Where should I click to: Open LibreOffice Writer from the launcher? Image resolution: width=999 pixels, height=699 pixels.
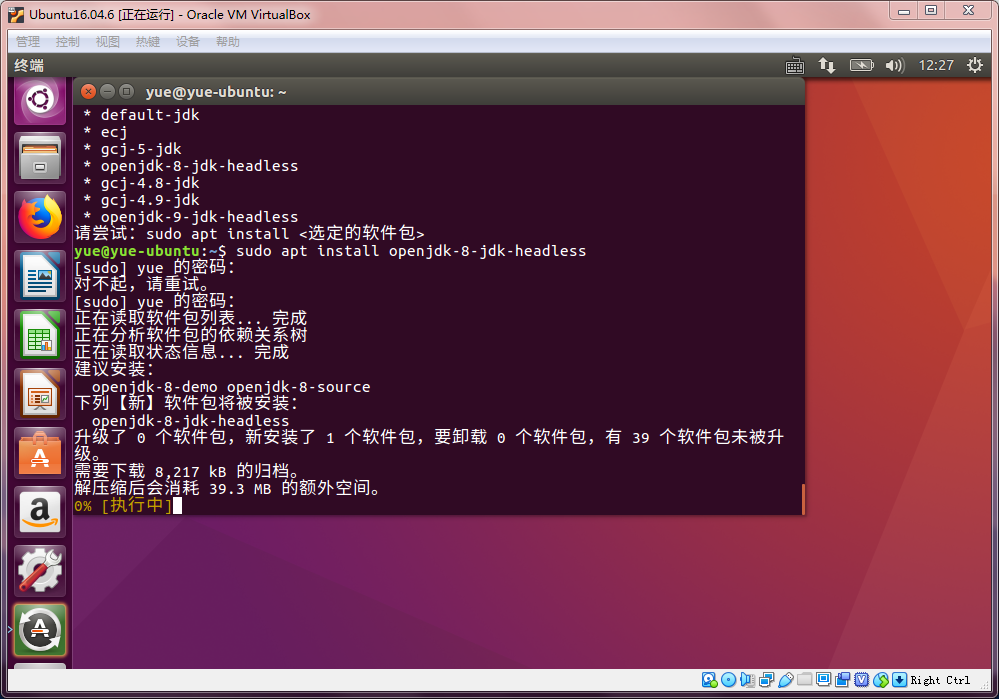(40, 276)
